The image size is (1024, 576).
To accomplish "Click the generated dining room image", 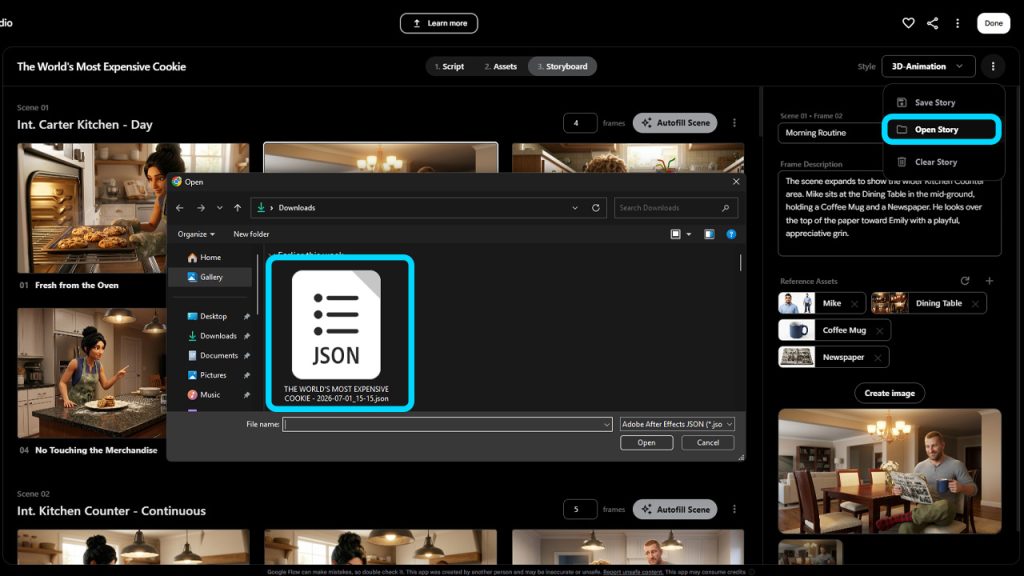I will [889, 471].
